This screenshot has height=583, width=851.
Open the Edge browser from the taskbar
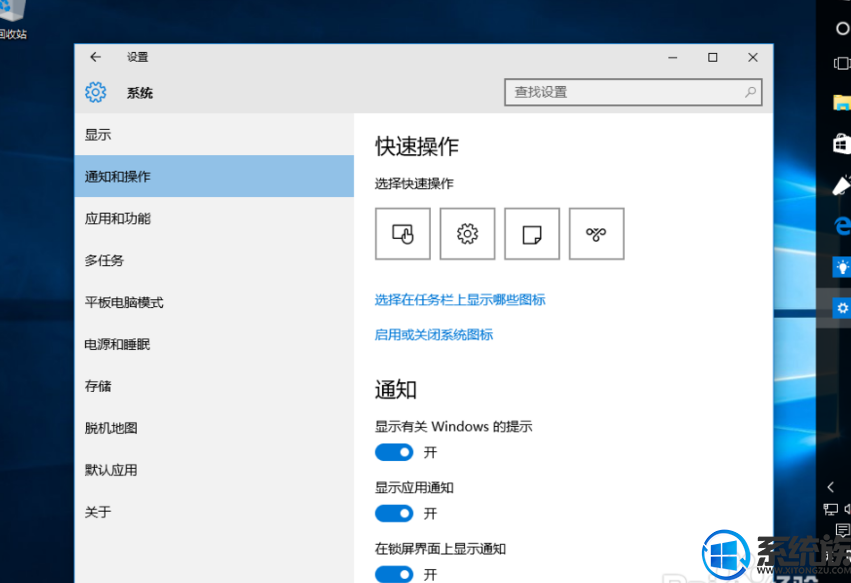[842, 225]
